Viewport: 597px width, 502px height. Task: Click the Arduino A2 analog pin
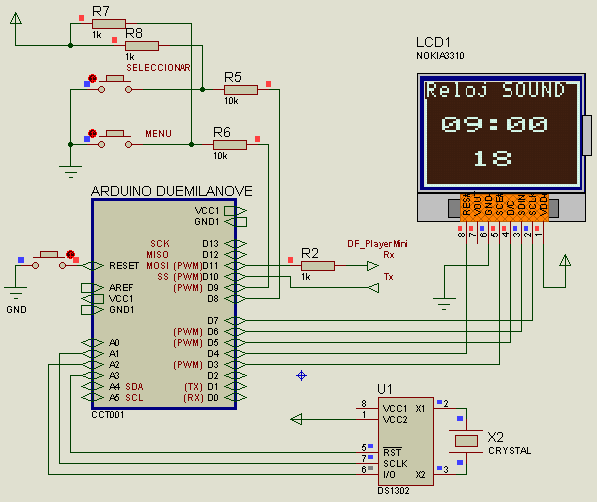coord(93,365)
